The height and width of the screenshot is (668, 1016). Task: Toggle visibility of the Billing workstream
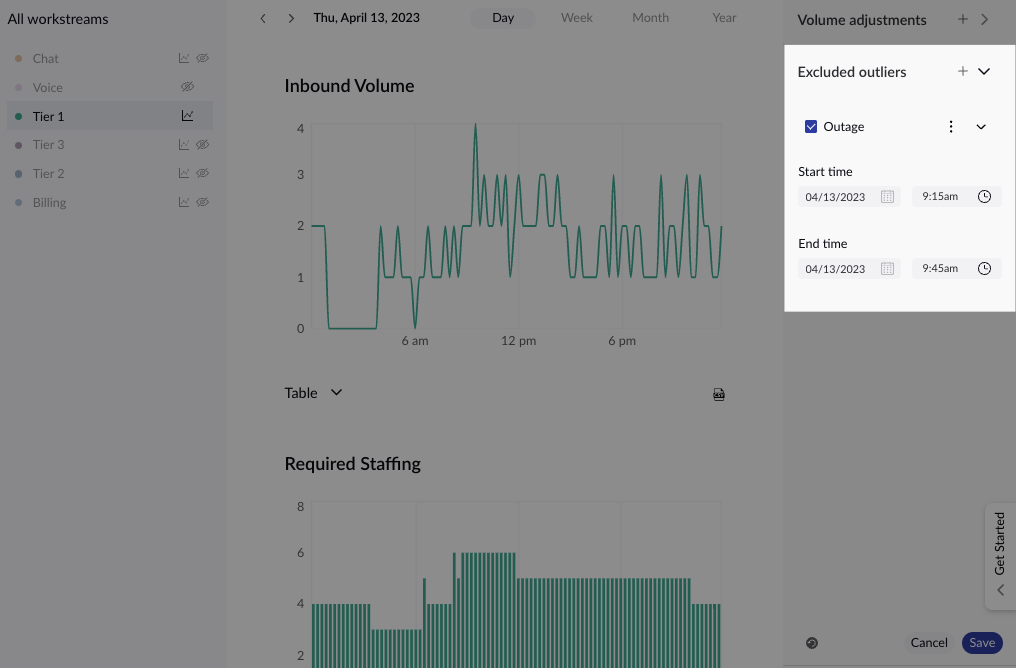(x=202, y=203)
